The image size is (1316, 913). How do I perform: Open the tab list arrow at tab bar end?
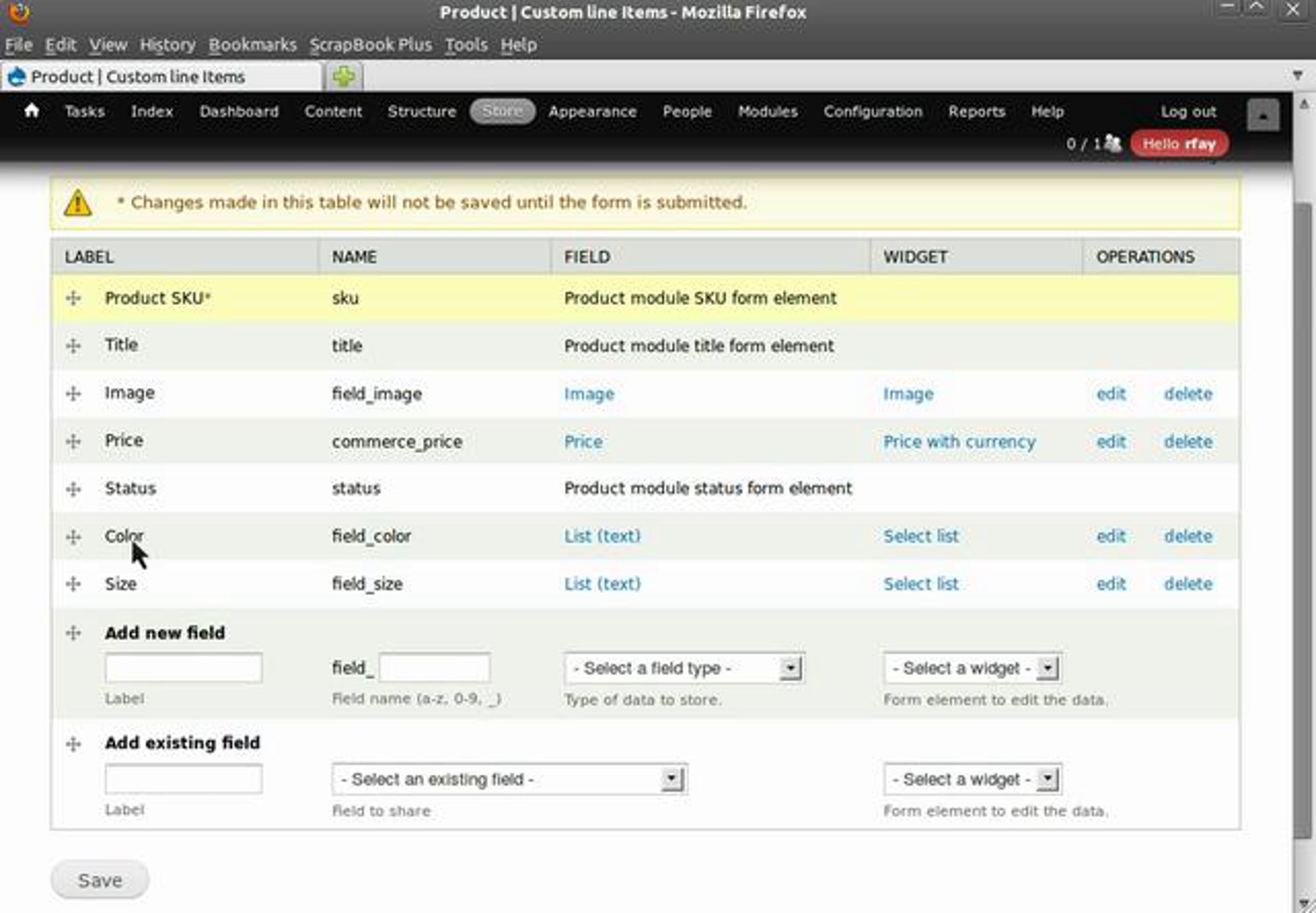[x=1297, y=76]
